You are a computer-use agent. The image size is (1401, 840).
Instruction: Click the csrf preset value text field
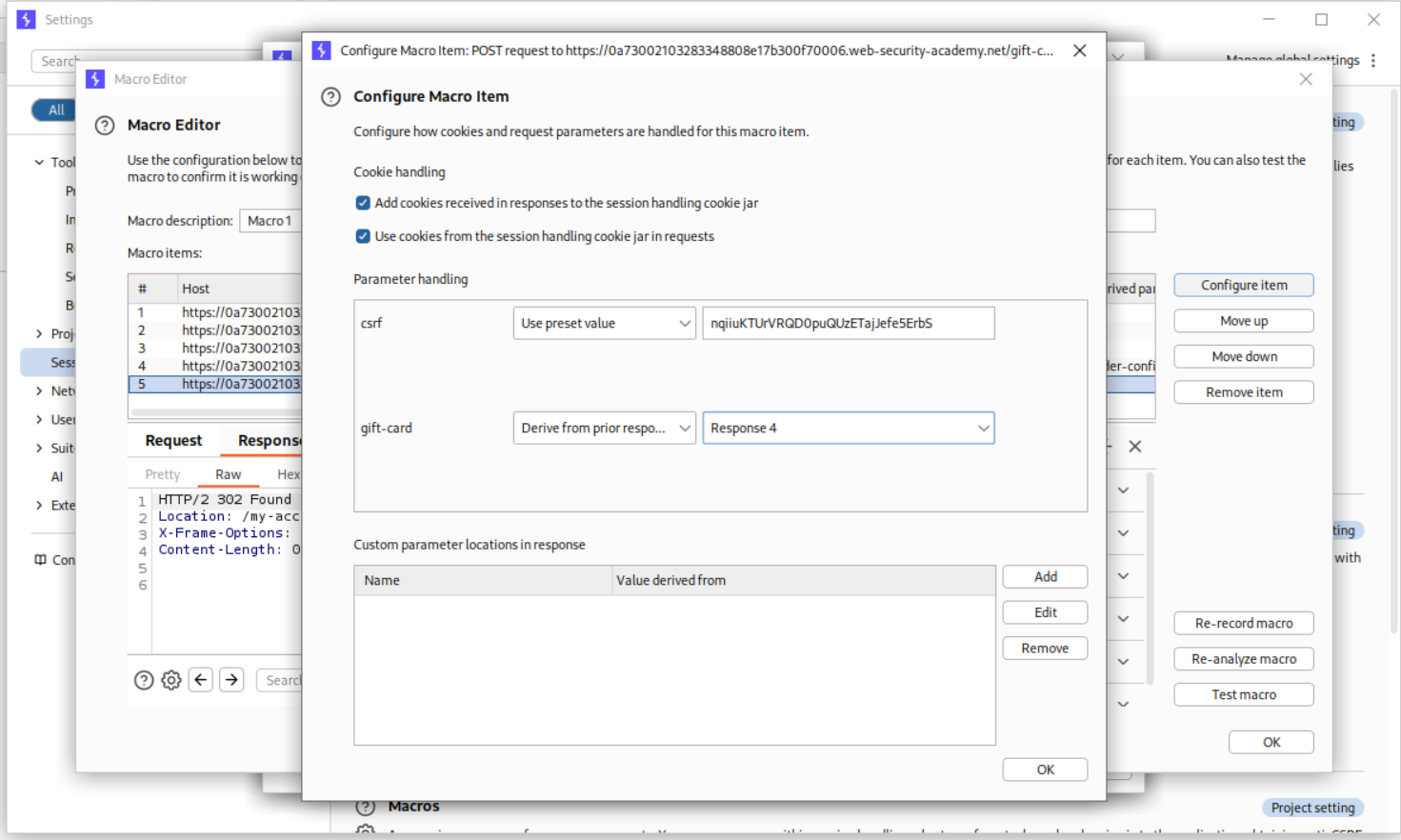[848, 324]
